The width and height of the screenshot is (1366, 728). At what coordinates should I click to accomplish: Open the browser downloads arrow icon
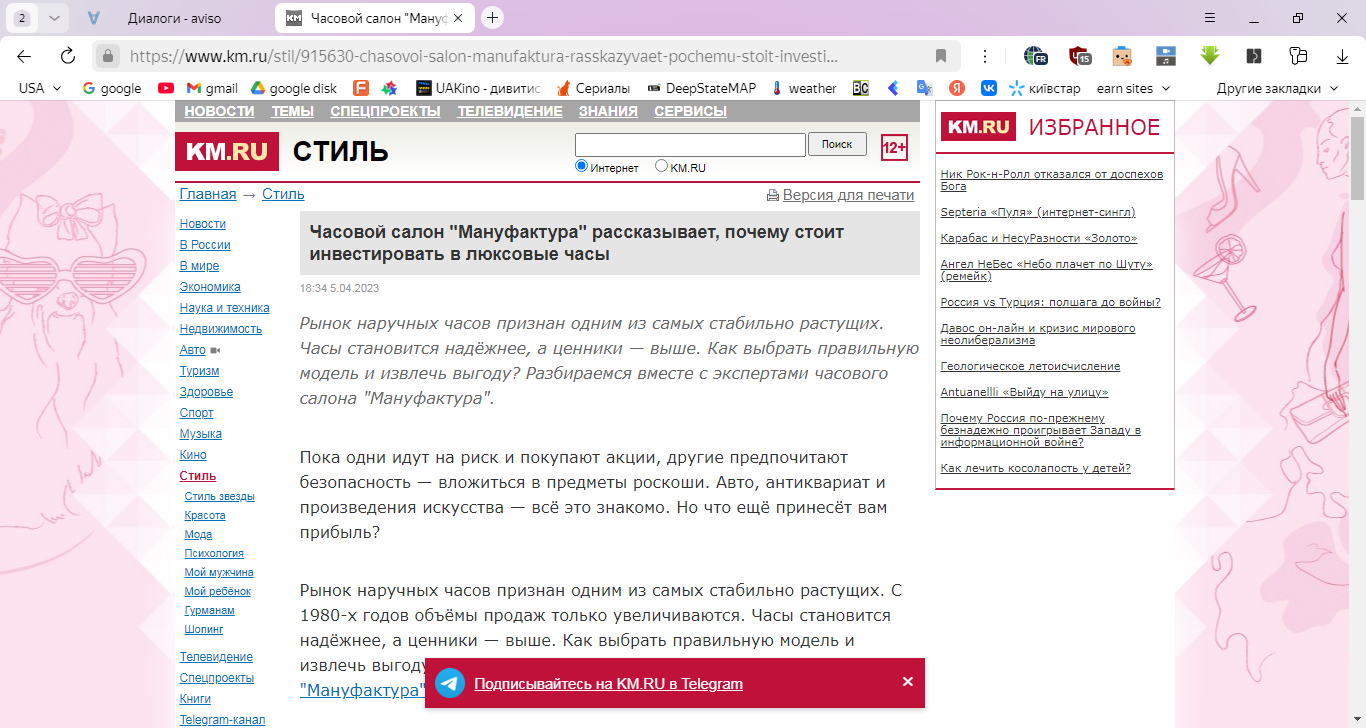coord(1342,56)
